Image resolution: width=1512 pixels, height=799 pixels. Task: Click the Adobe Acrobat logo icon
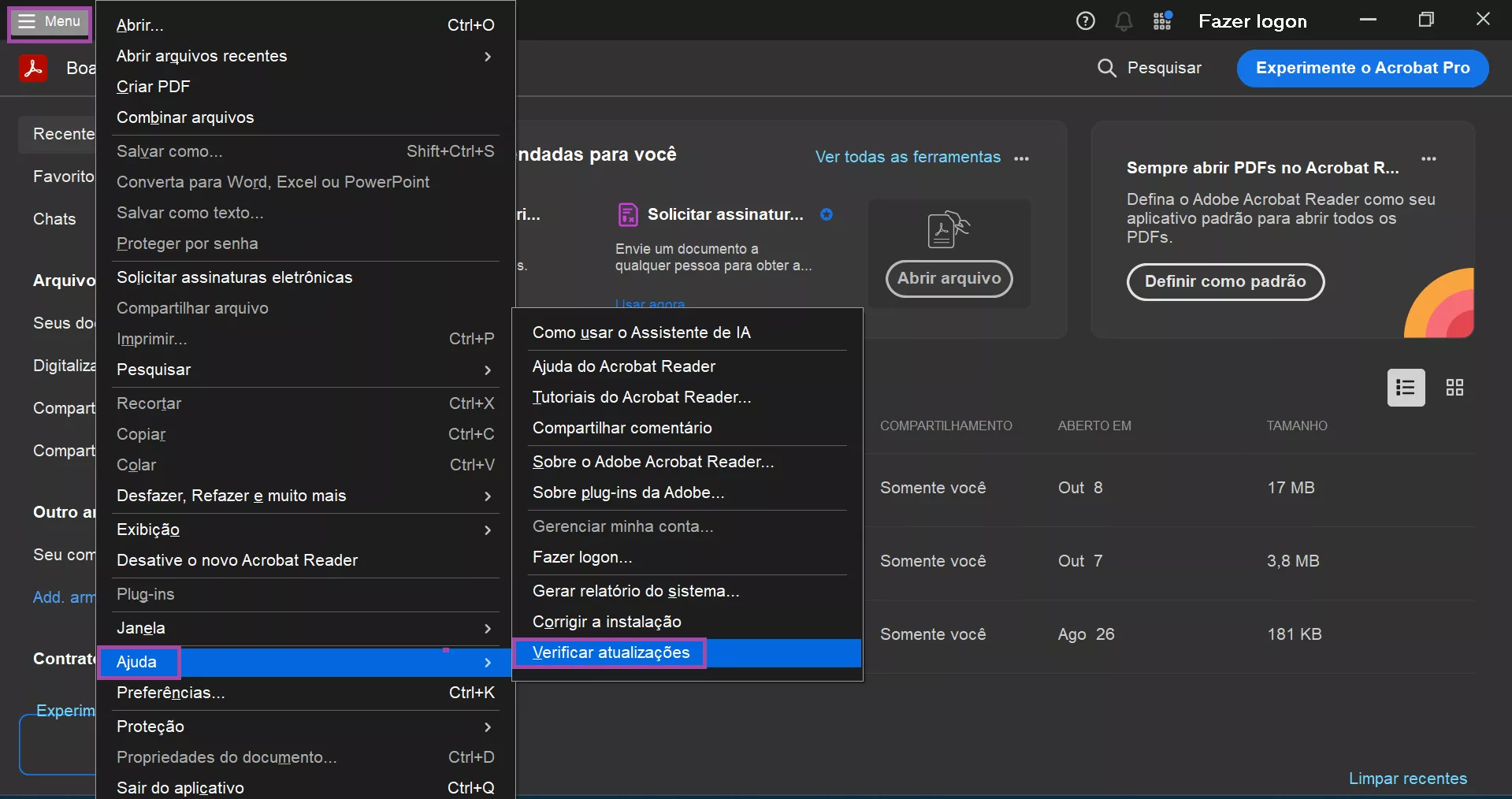33,69
